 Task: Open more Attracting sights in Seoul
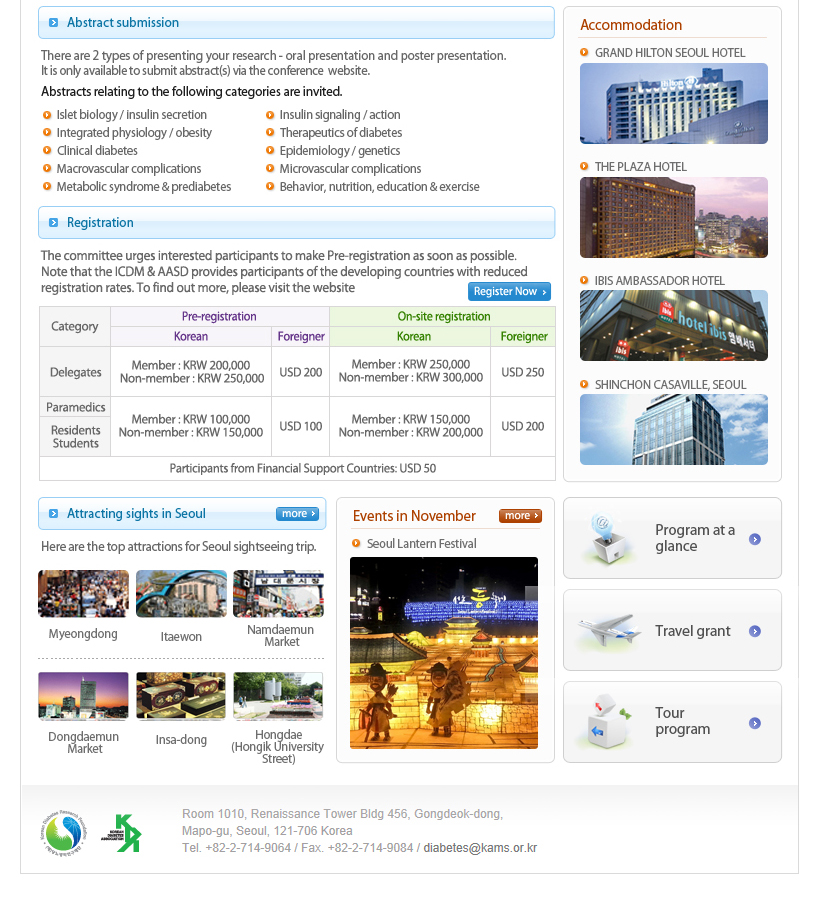point(297,514)
